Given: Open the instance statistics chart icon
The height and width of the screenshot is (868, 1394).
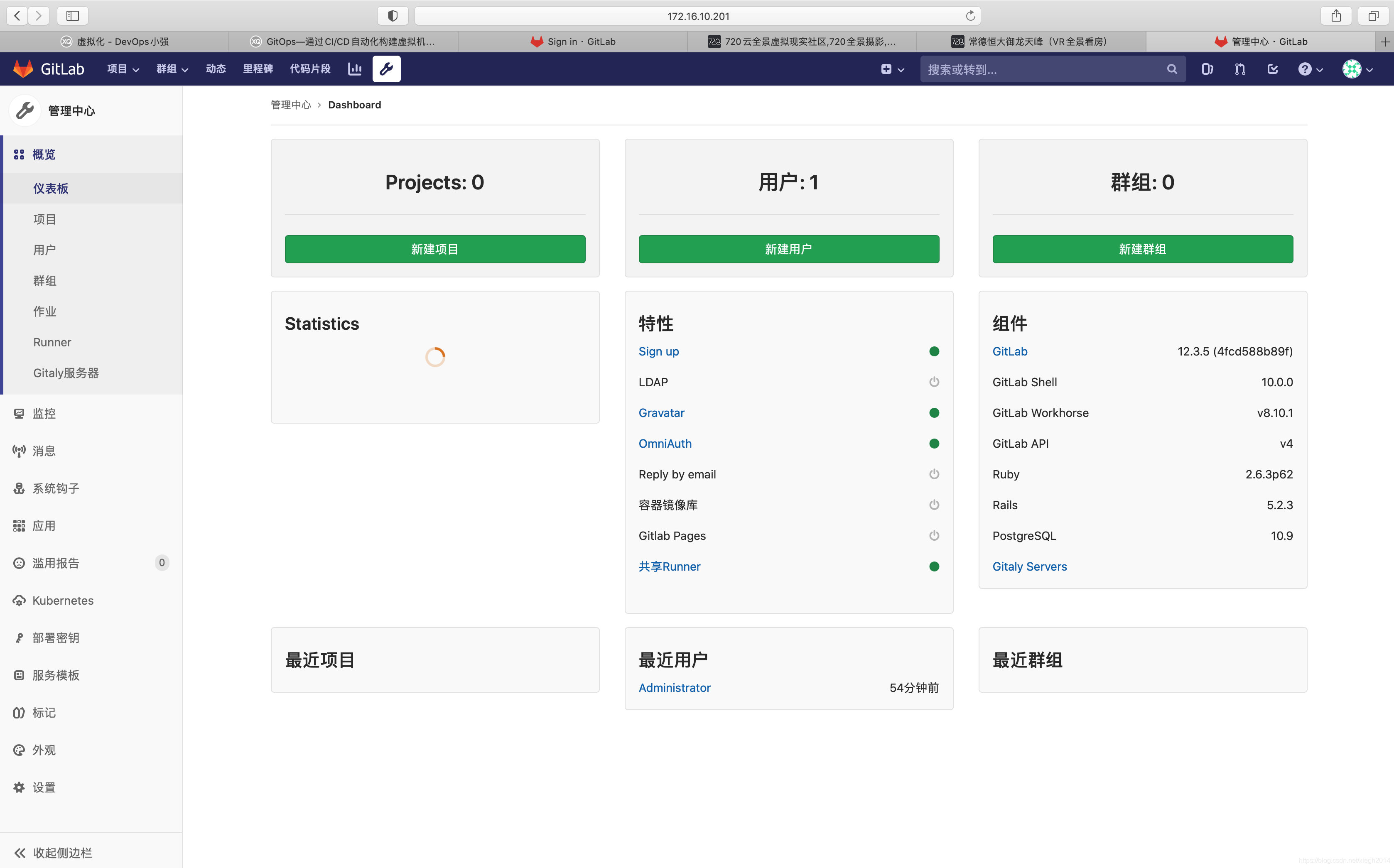Looking at the screenshot, I should pos(355,69).
